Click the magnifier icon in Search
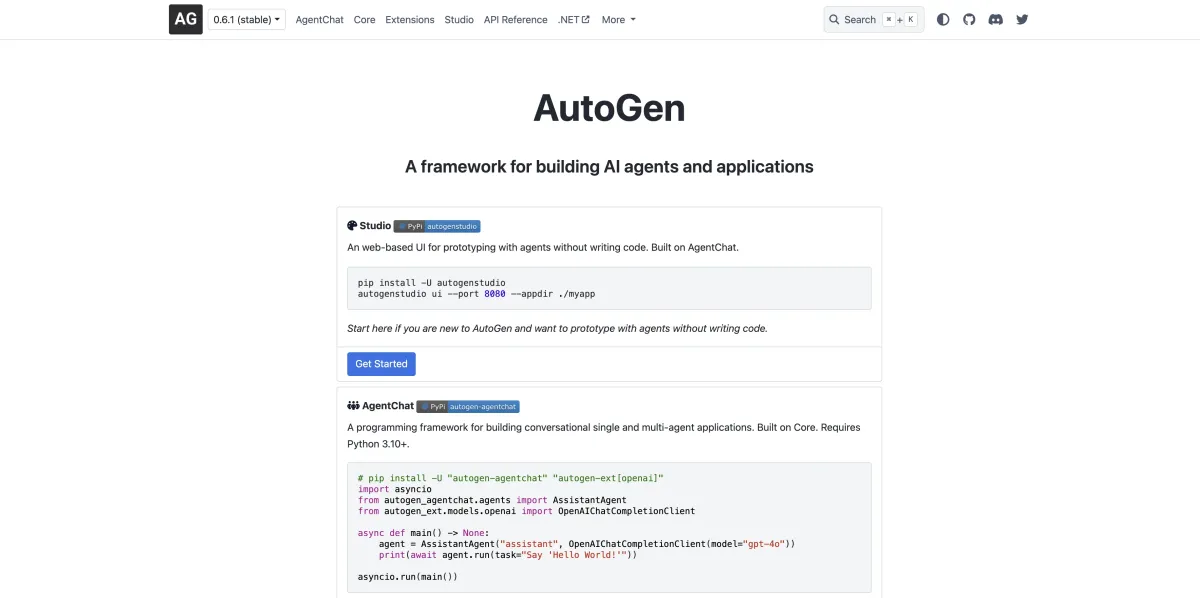1200x598 pixels. click(834, 20)
